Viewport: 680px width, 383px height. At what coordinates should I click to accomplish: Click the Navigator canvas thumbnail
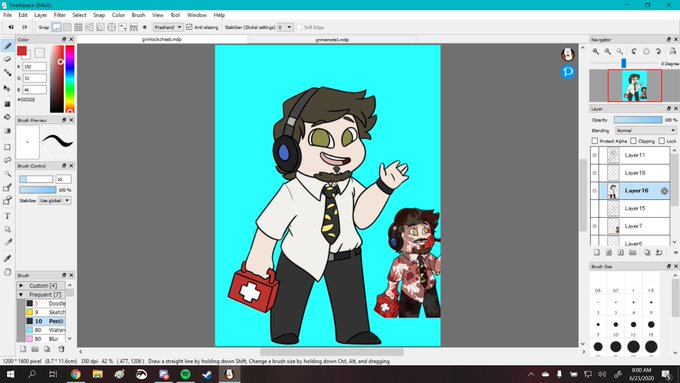click(x=634, y=85)
